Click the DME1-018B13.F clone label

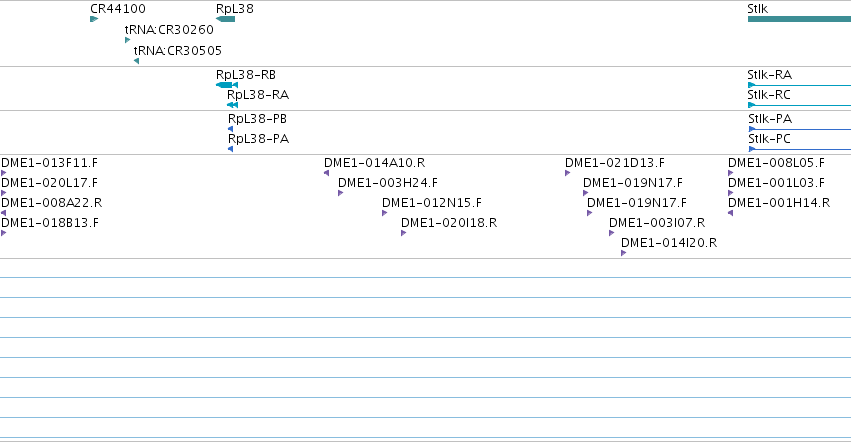coord(50,223)
